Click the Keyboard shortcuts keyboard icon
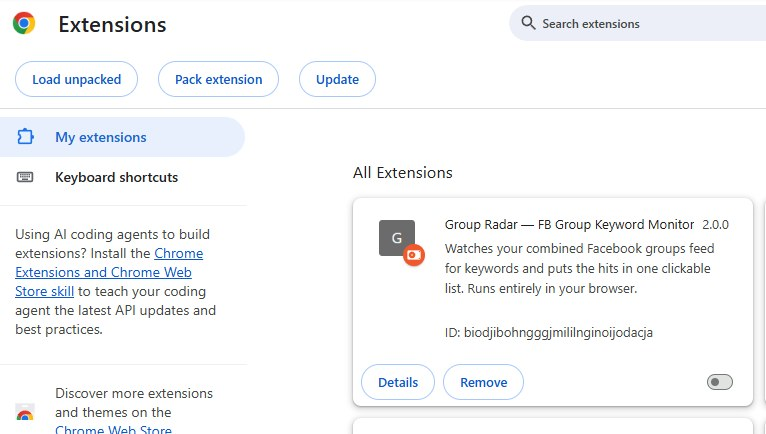The height and width of the screenshot is (434, 766). click(x=25, y=177)
